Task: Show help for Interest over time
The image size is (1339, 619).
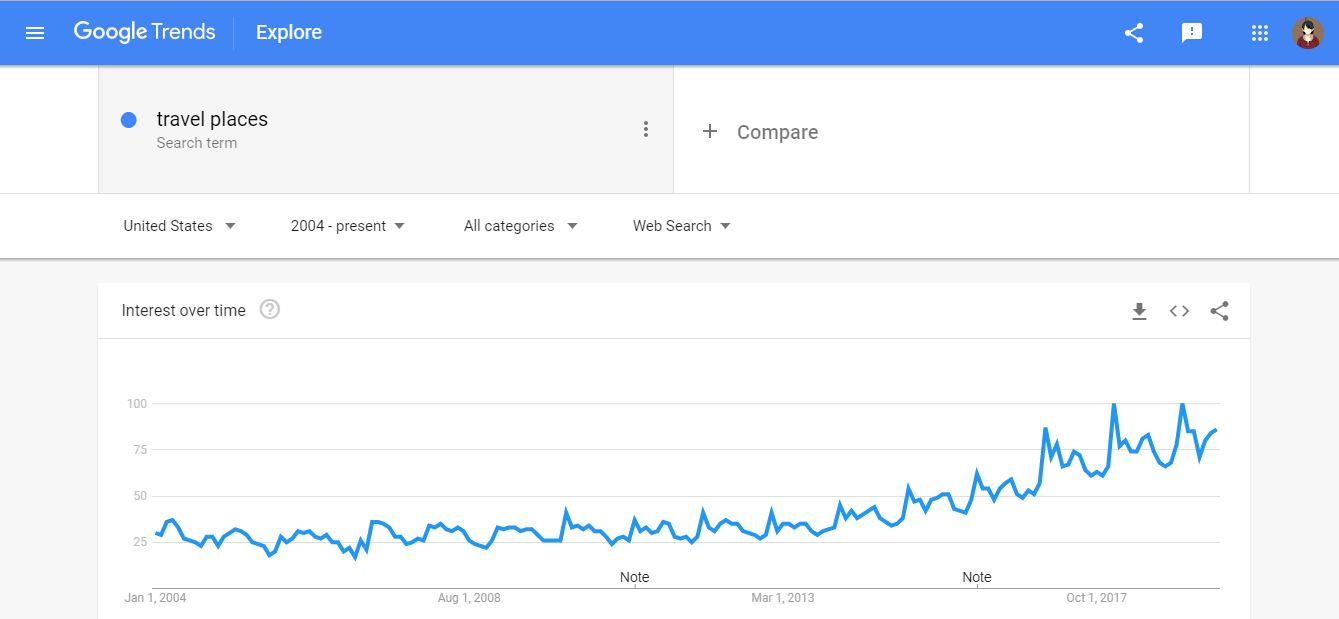Action: [x=270, y=310]
